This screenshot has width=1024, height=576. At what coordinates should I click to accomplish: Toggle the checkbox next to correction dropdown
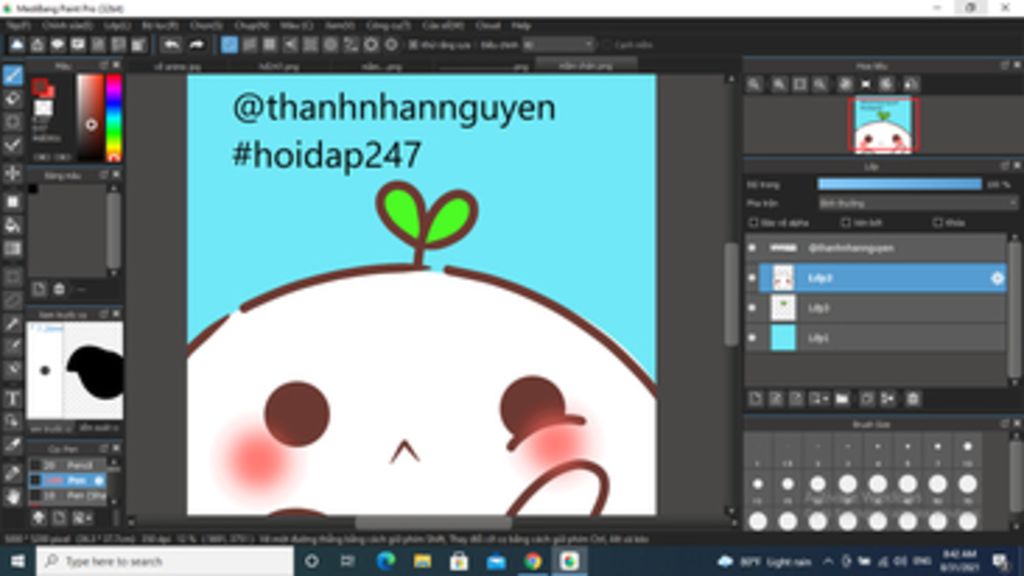607,45
